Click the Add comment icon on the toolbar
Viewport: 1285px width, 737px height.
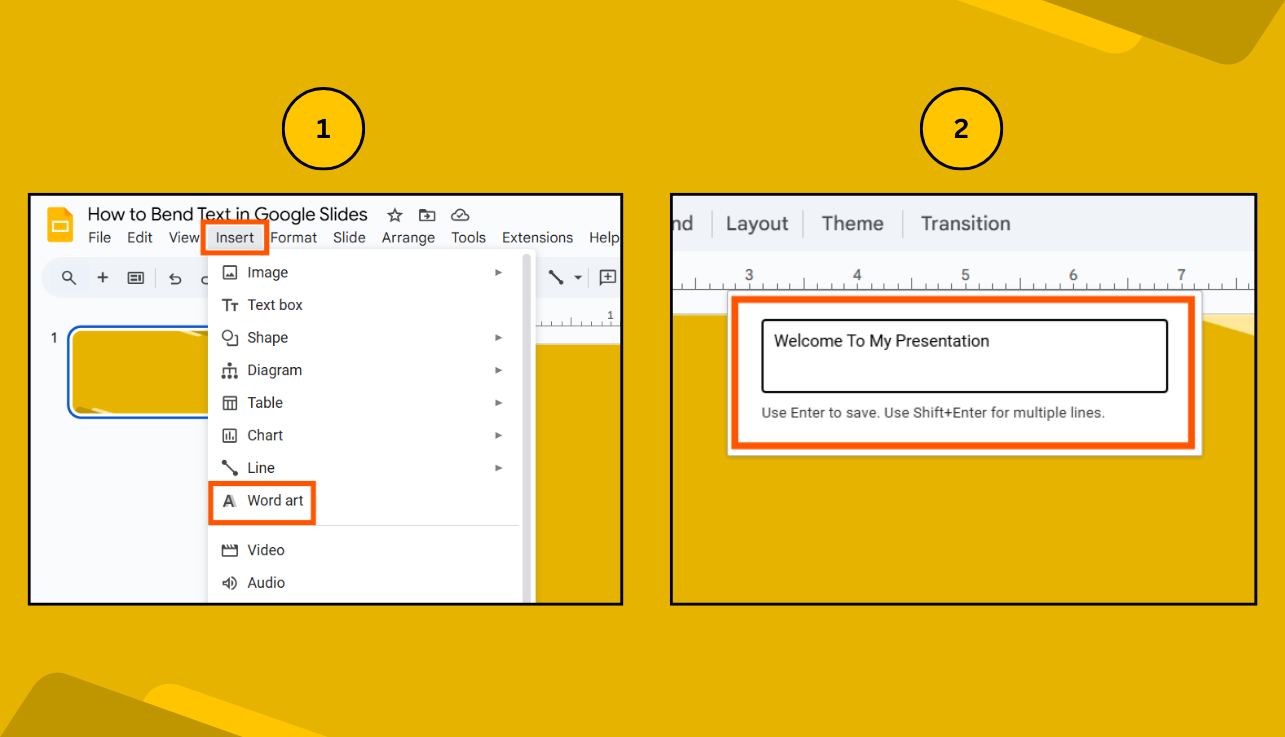607,278
